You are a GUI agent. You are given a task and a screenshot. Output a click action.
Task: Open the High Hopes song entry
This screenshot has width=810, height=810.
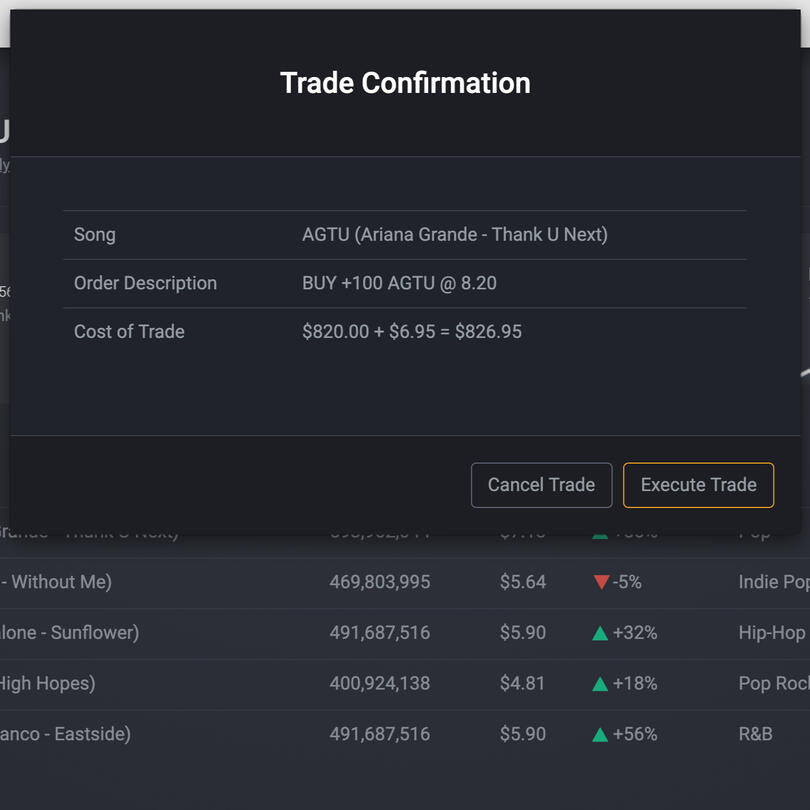[48, 684]
